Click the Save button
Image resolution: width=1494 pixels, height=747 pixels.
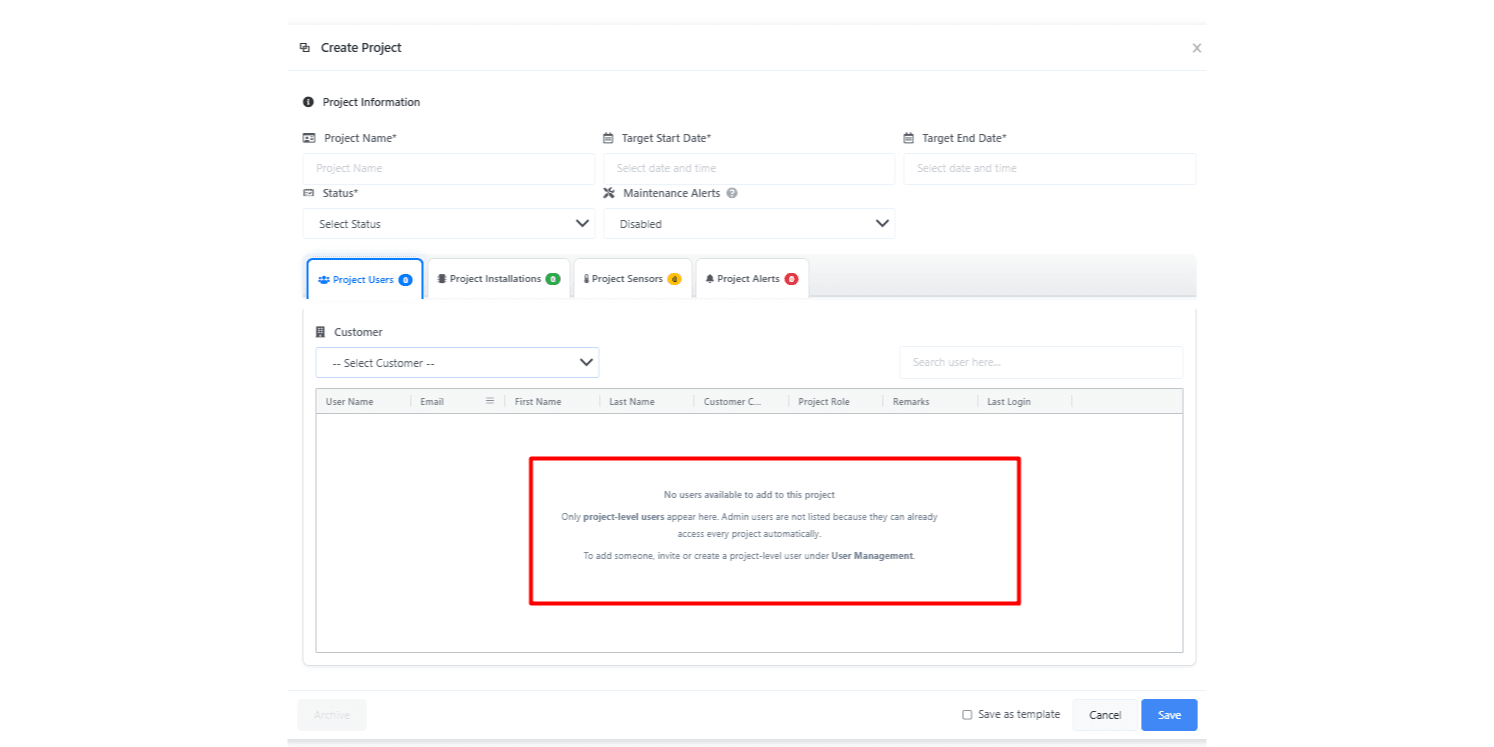coord(1169,715)
